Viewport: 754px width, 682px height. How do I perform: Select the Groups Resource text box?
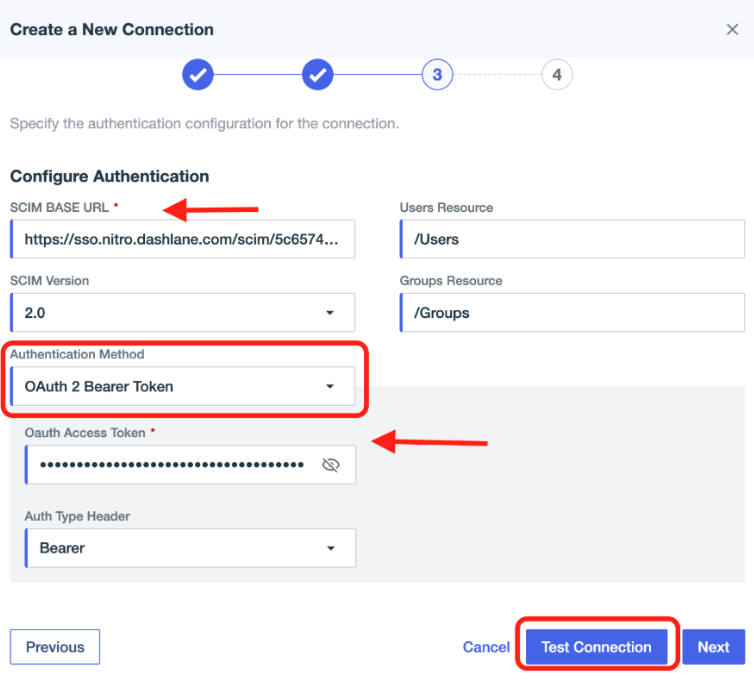tap(572, 313)
